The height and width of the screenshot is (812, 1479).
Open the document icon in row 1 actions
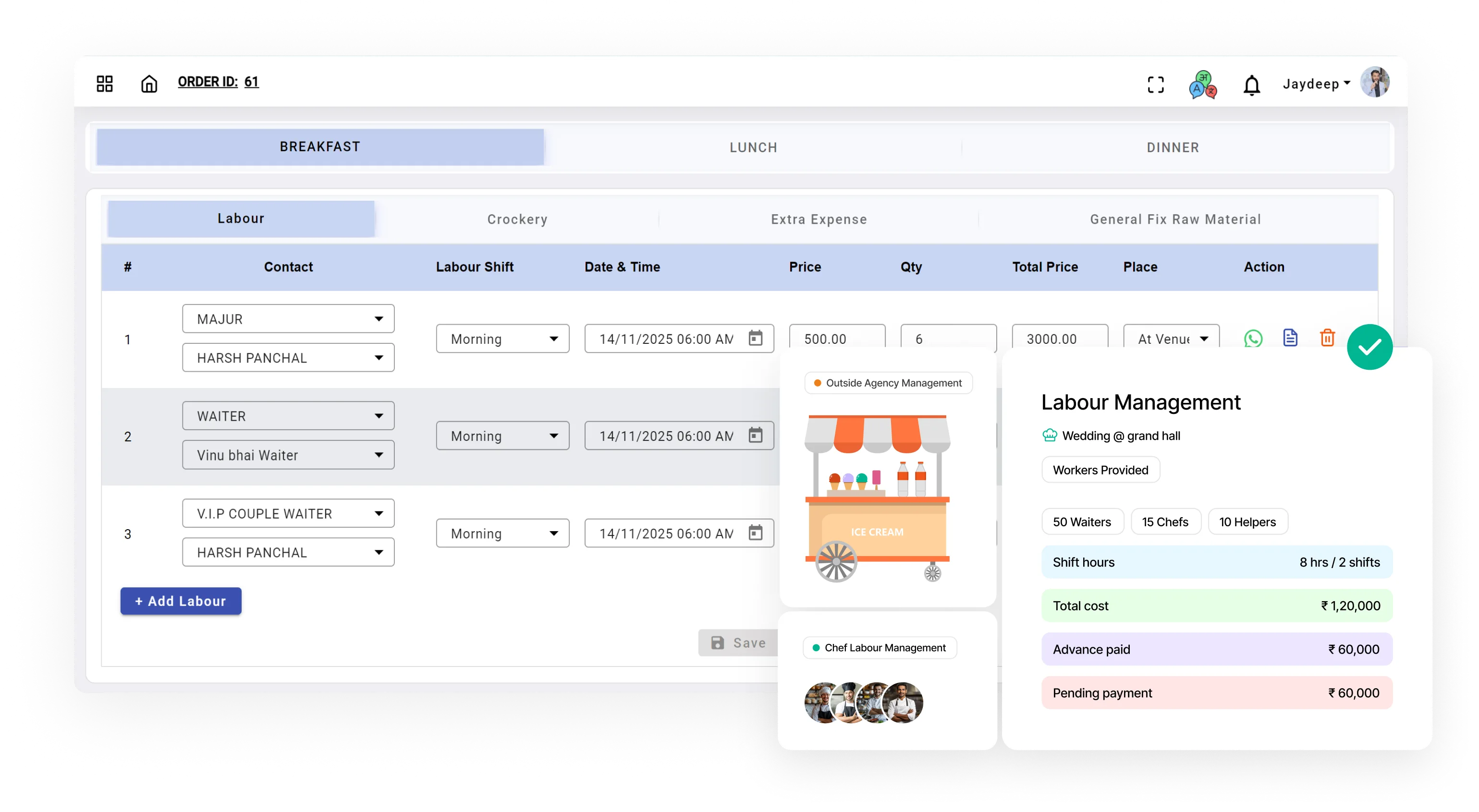pyautogui.click(x=1290, y=338)
